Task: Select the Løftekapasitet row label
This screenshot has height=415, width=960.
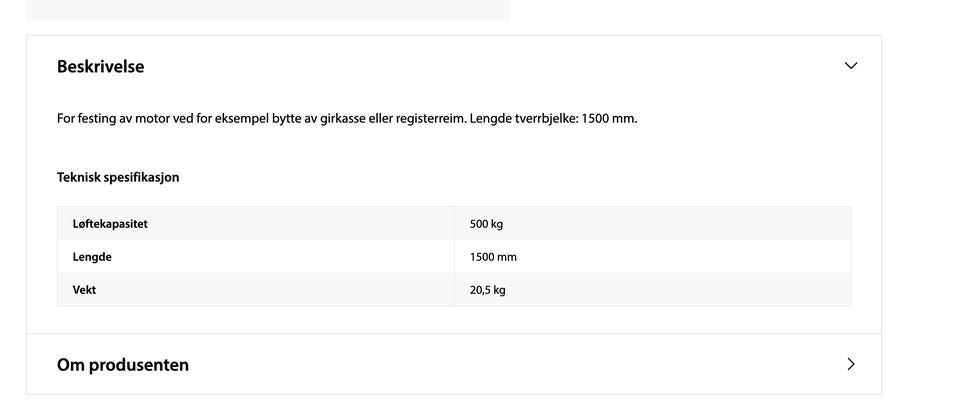Action: pos(110,224)
